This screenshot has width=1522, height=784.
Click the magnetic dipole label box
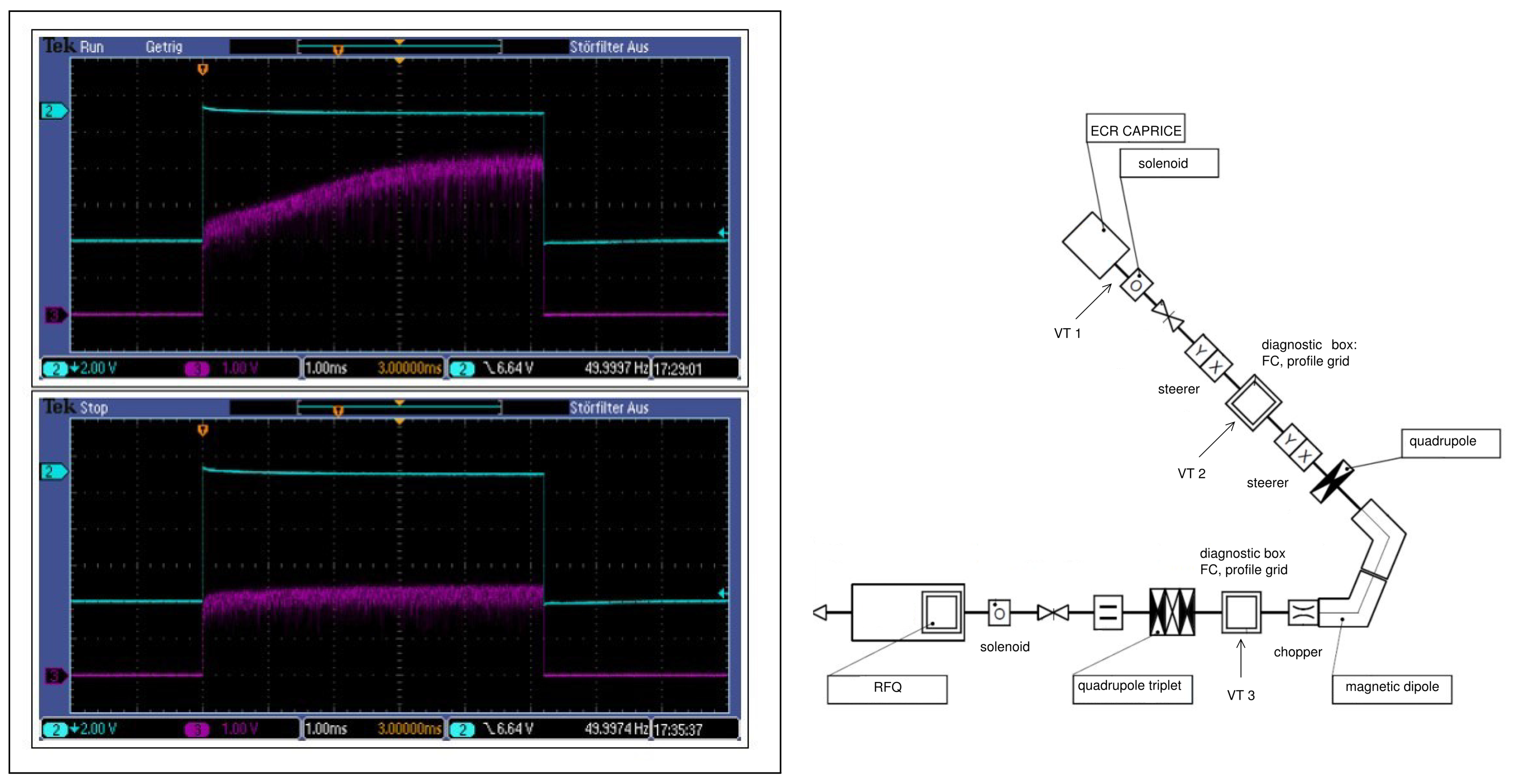point(1392,688)
